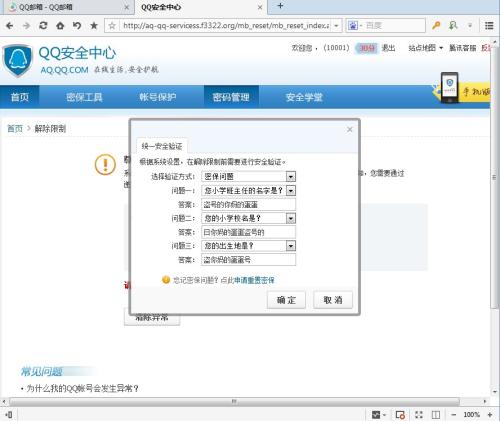This screenshot has width=500, height=421.
Task: Click the answer field for 问题三
Action: [248, 260]
